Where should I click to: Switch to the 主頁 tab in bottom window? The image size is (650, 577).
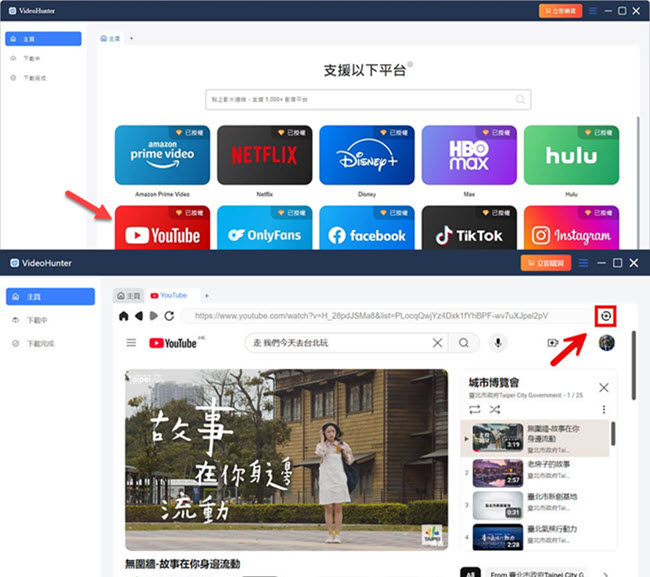[x=129, y=296]
